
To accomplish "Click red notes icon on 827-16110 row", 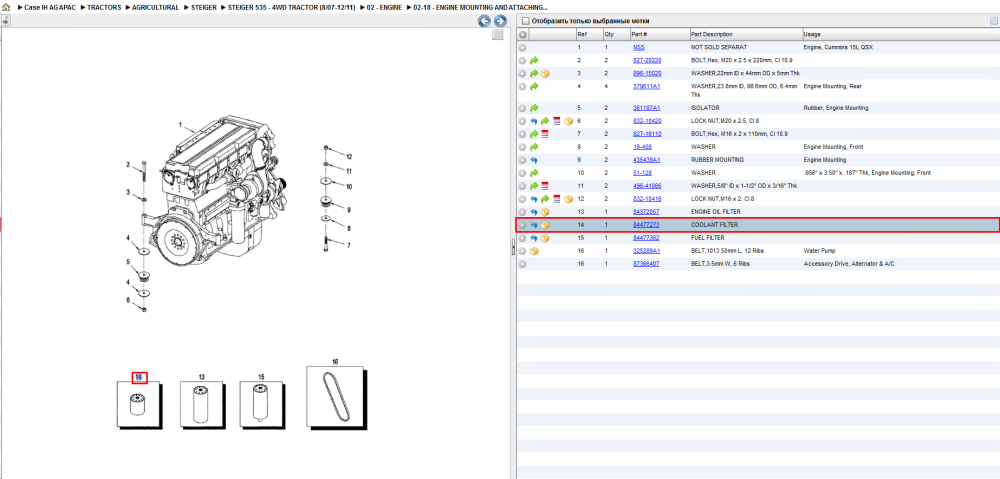I will (545, 134).
